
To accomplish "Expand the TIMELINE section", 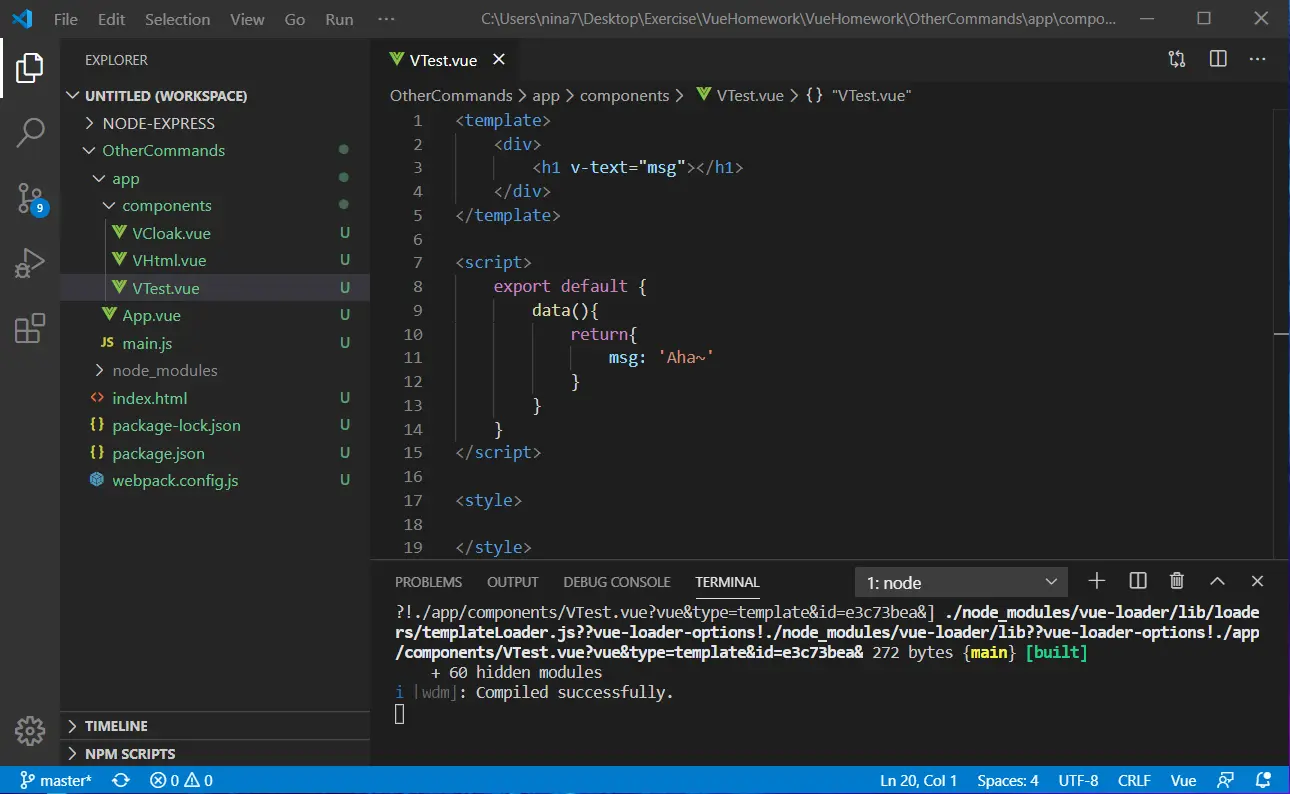I will pyautogui.click(x=116, y=726).
